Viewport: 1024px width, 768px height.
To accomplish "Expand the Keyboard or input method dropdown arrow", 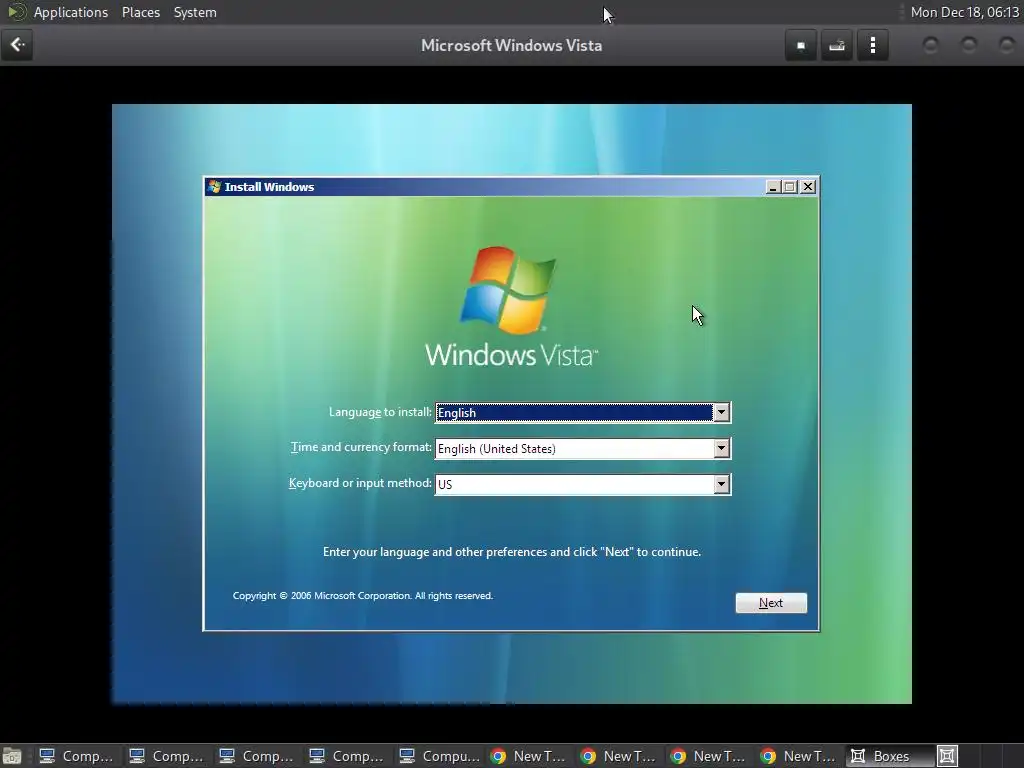I will tap(721, 485).
